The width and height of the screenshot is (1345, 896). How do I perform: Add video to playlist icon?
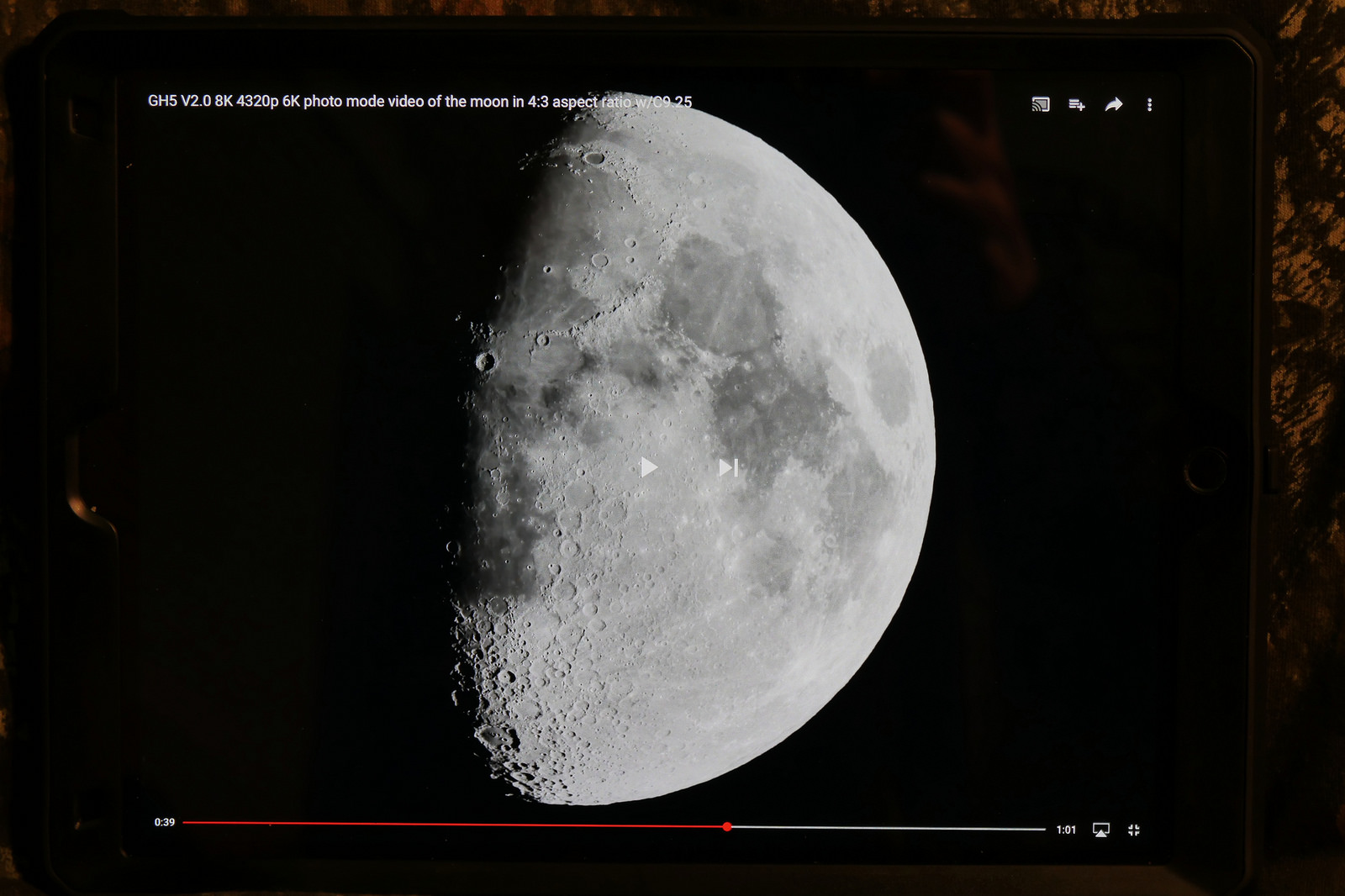tap(1077, 104)
